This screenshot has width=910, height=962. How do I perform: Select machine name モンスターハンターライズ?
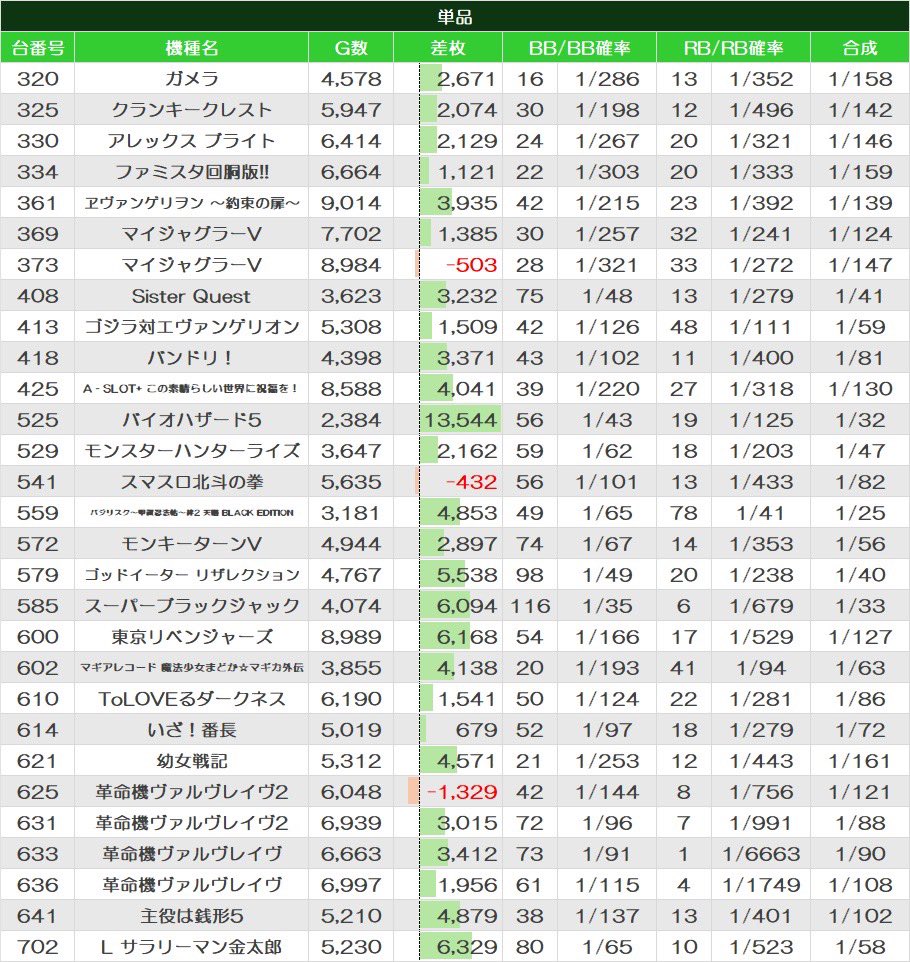point(191,450)
